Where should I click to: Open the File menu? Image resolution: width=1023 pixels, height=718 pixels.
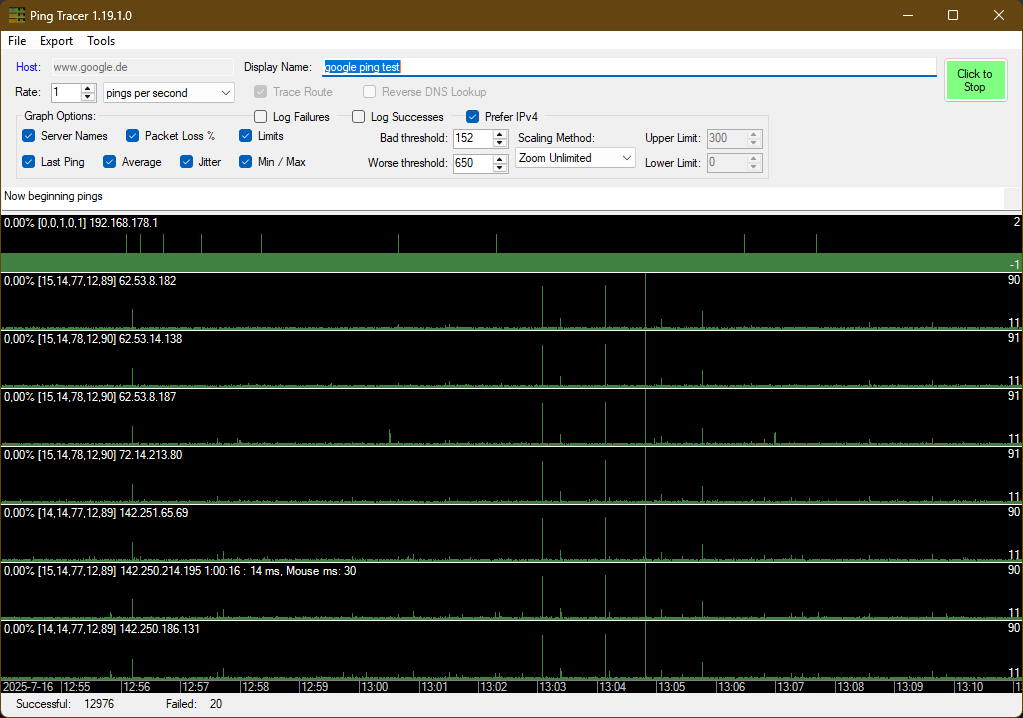pos(17,40)
